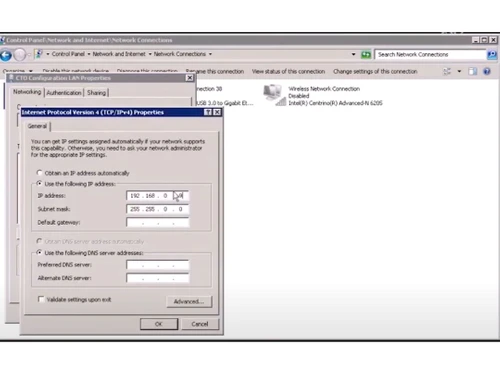Screen dimensions: 500x375
Task: Click Network and Internet breadcrumb
Action: [119, 54]
